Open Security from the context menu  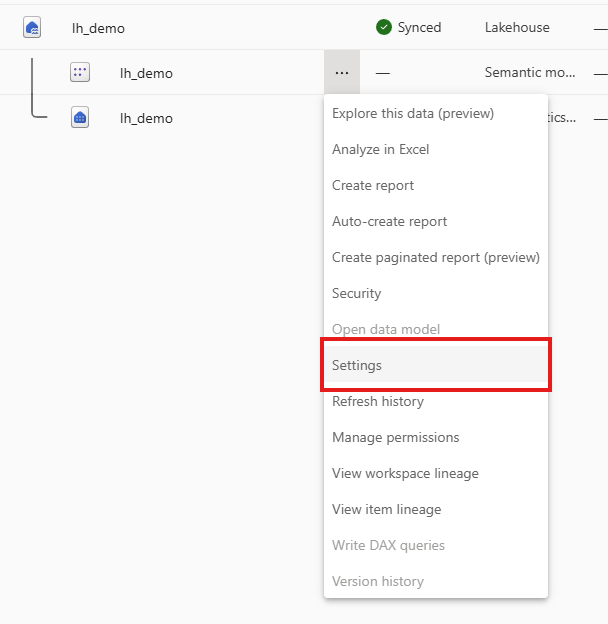pos(356,293)
